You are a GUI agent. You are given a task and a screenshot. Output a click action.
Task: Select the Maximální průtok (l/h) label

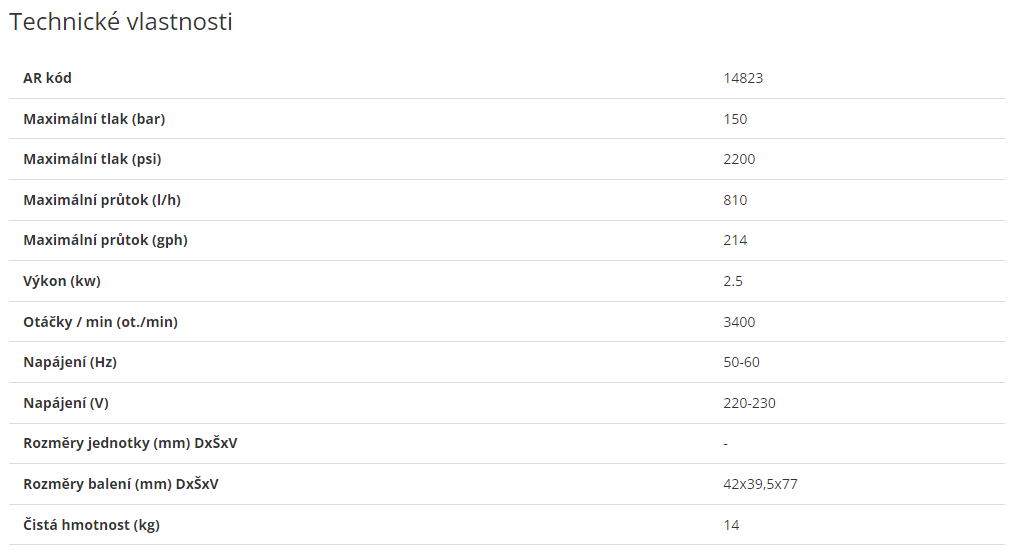tap(102, 200)
